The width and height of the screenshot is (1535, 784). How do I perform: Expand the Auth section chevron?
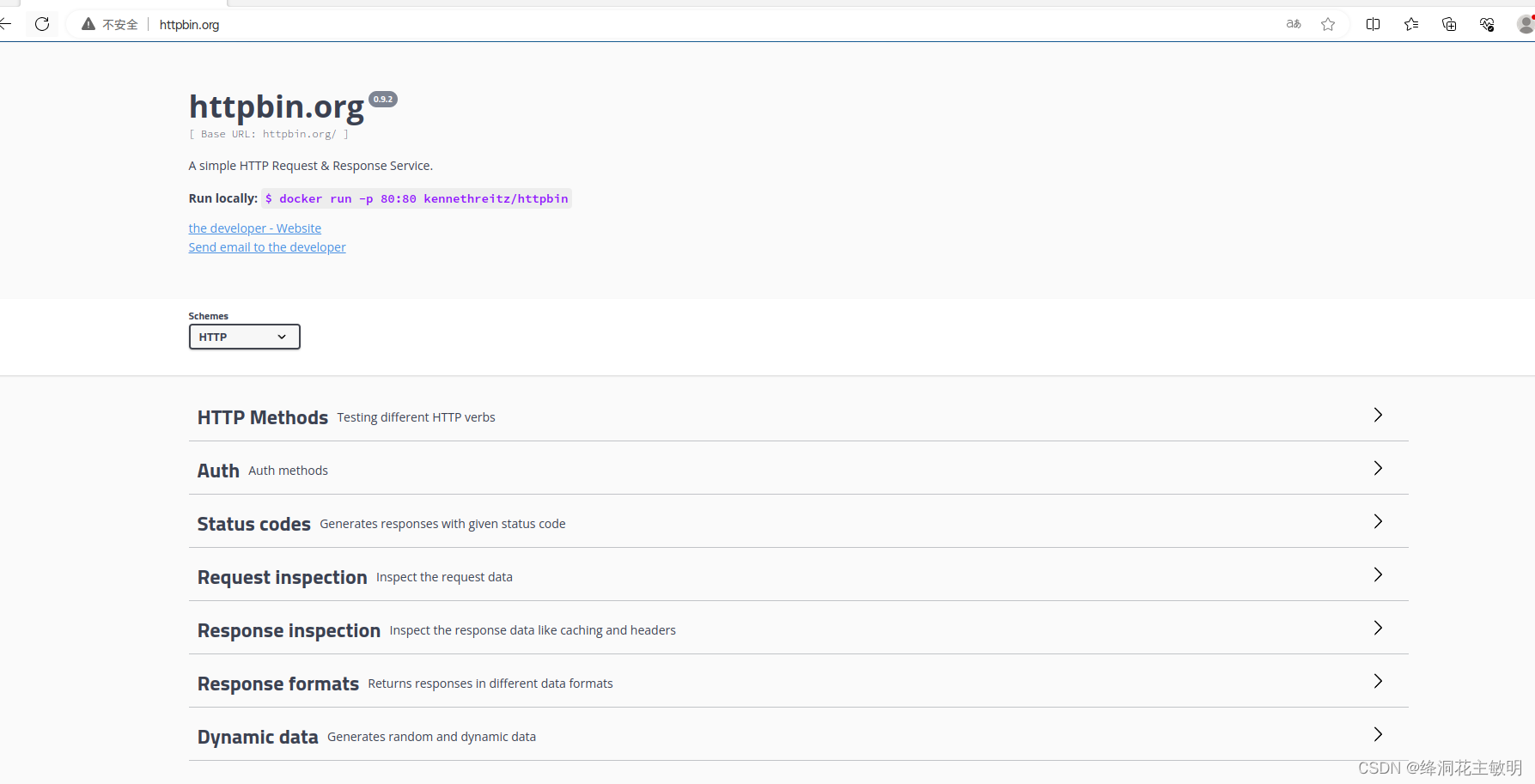click(1378, 468)
